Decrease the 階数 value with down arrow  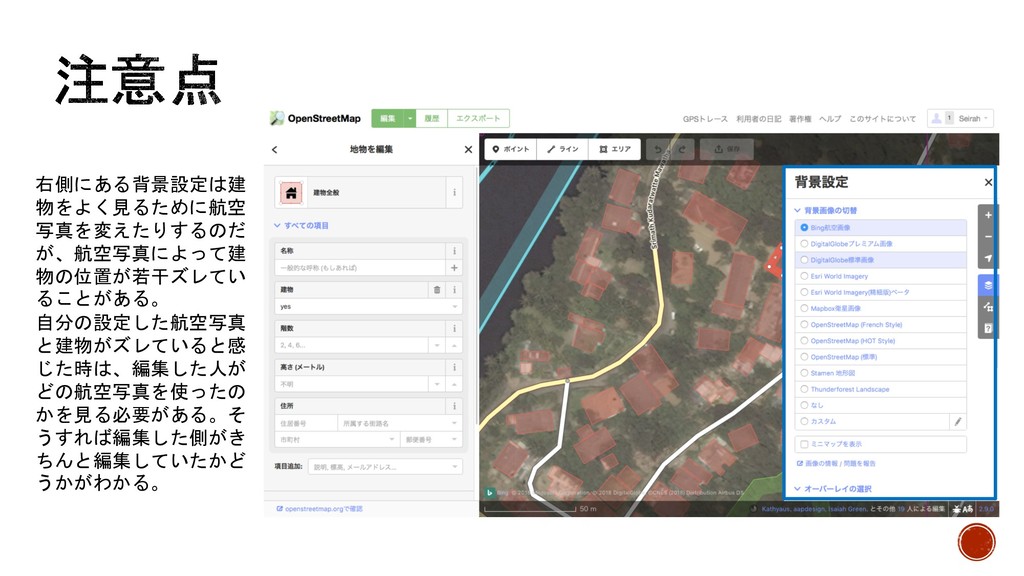437,345
